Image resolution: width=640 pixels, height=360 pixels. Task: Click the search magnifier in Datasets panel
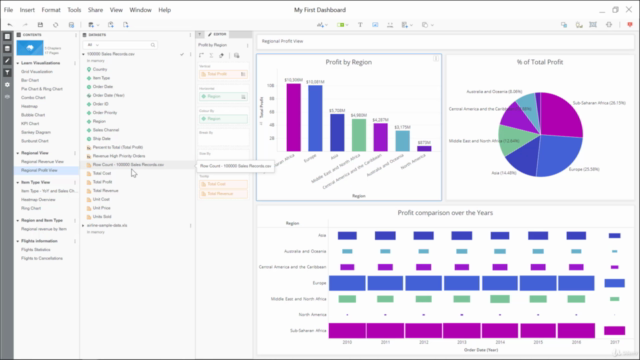153,45
